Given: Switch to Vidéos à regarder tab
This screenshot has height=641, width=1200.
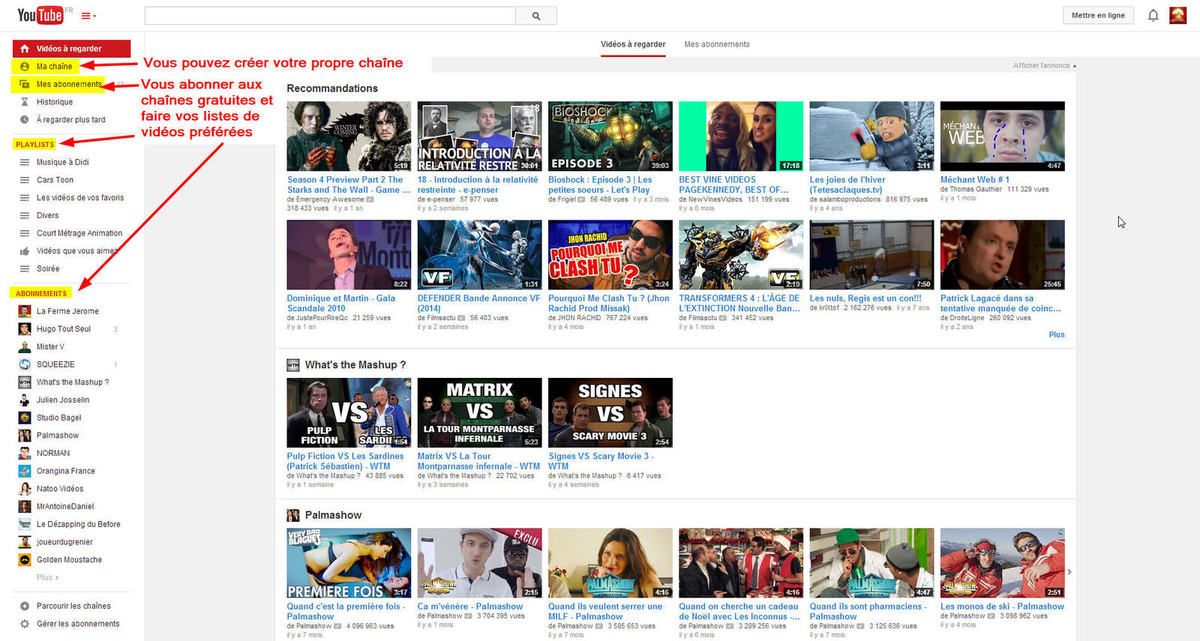Looking at the screenshot, I should point(633,44).
